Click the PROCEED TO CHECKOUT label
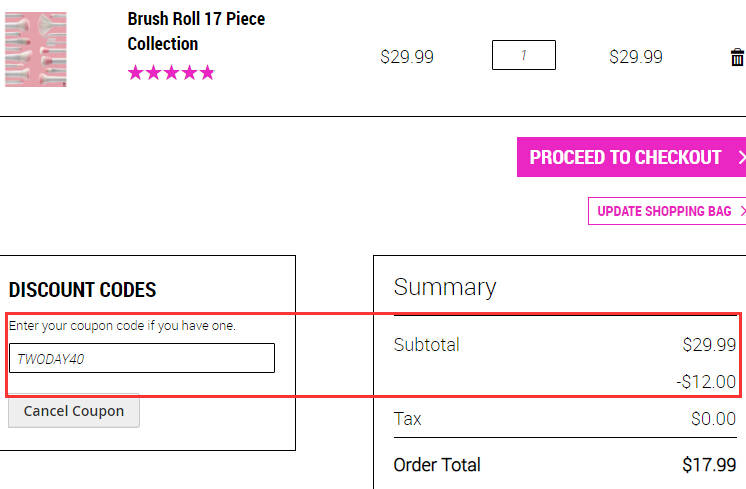This screenshot has height=489, width=746. click(x=625, y=157)
